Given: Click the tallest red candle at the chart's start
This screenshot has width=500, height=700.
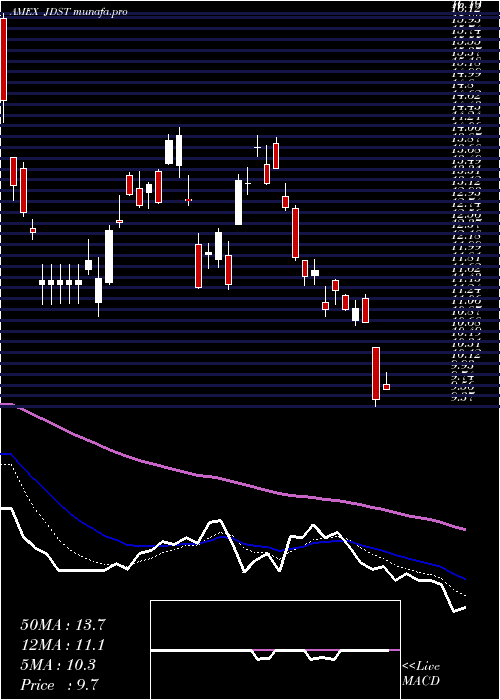Looking at the screenshot, I should pos(4,60).
